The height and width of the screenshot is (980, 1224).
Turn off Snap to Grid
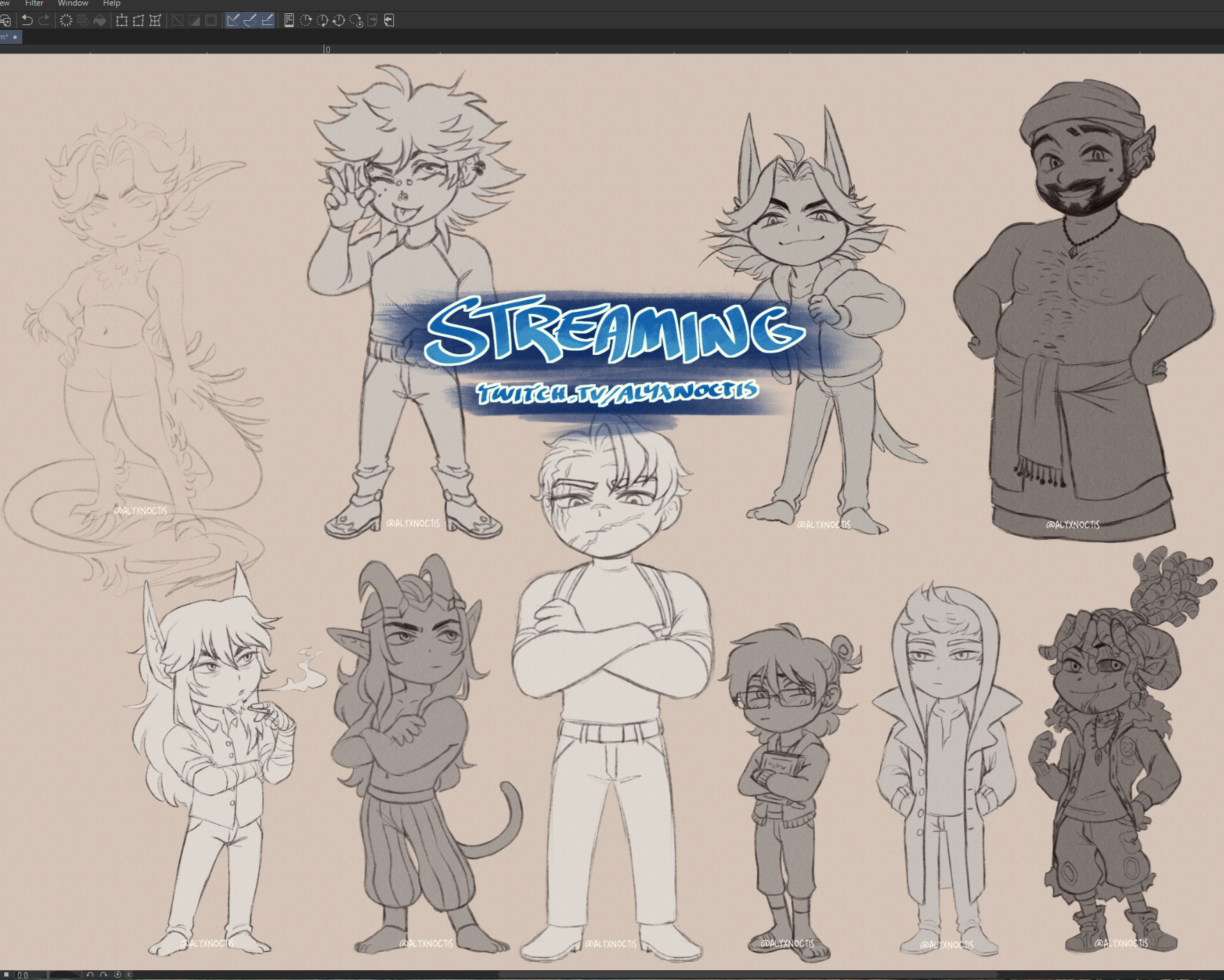[x=267, y=20]
